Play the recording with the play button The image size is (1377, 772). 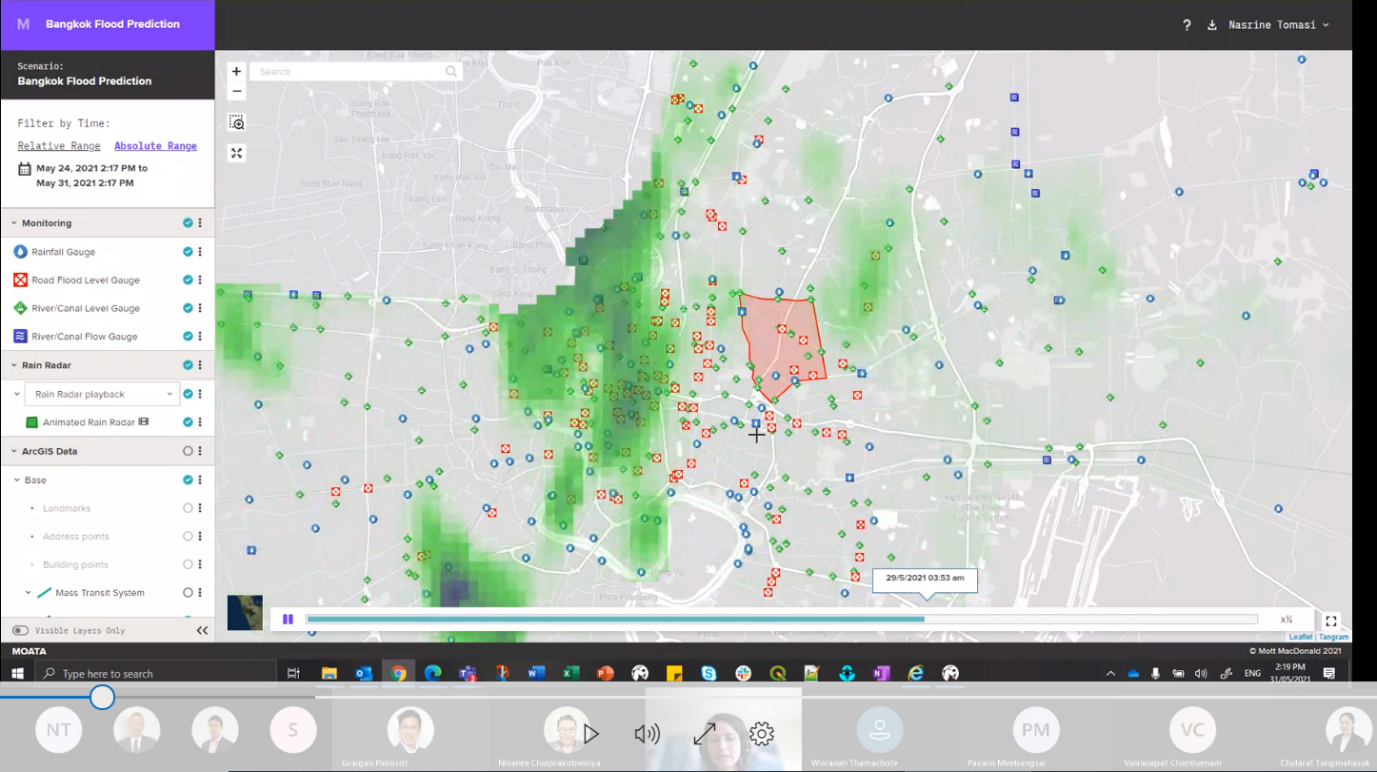pos(591,734)
